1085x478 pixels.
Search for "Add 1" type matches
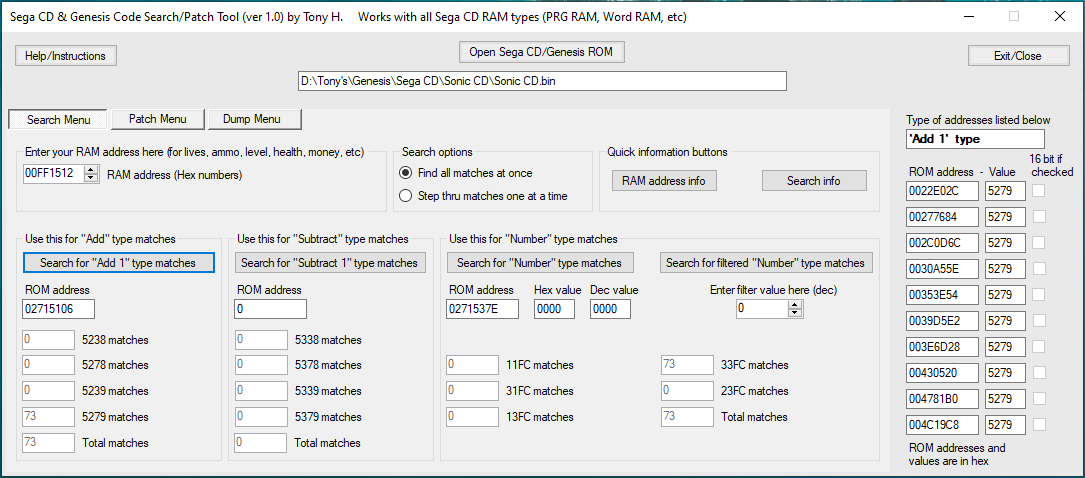click(118, 263)
